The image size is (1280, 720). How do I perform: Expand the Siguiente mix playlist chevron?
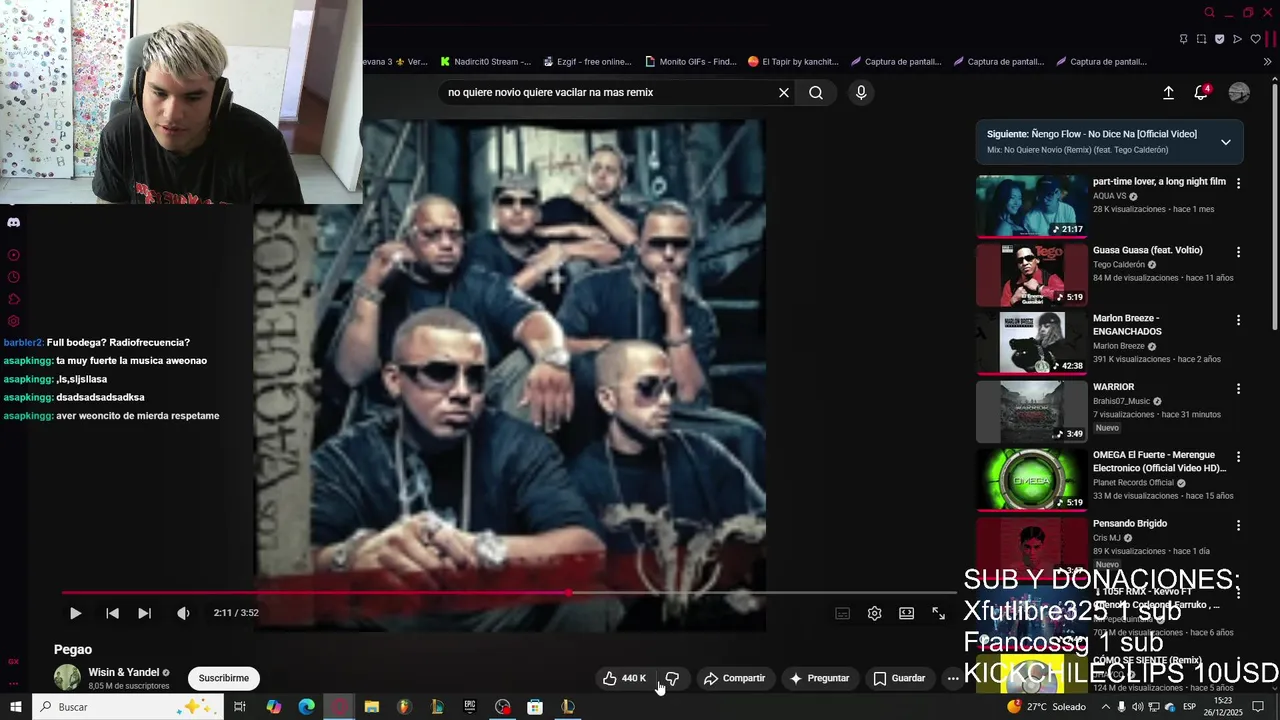(1225, 141)
